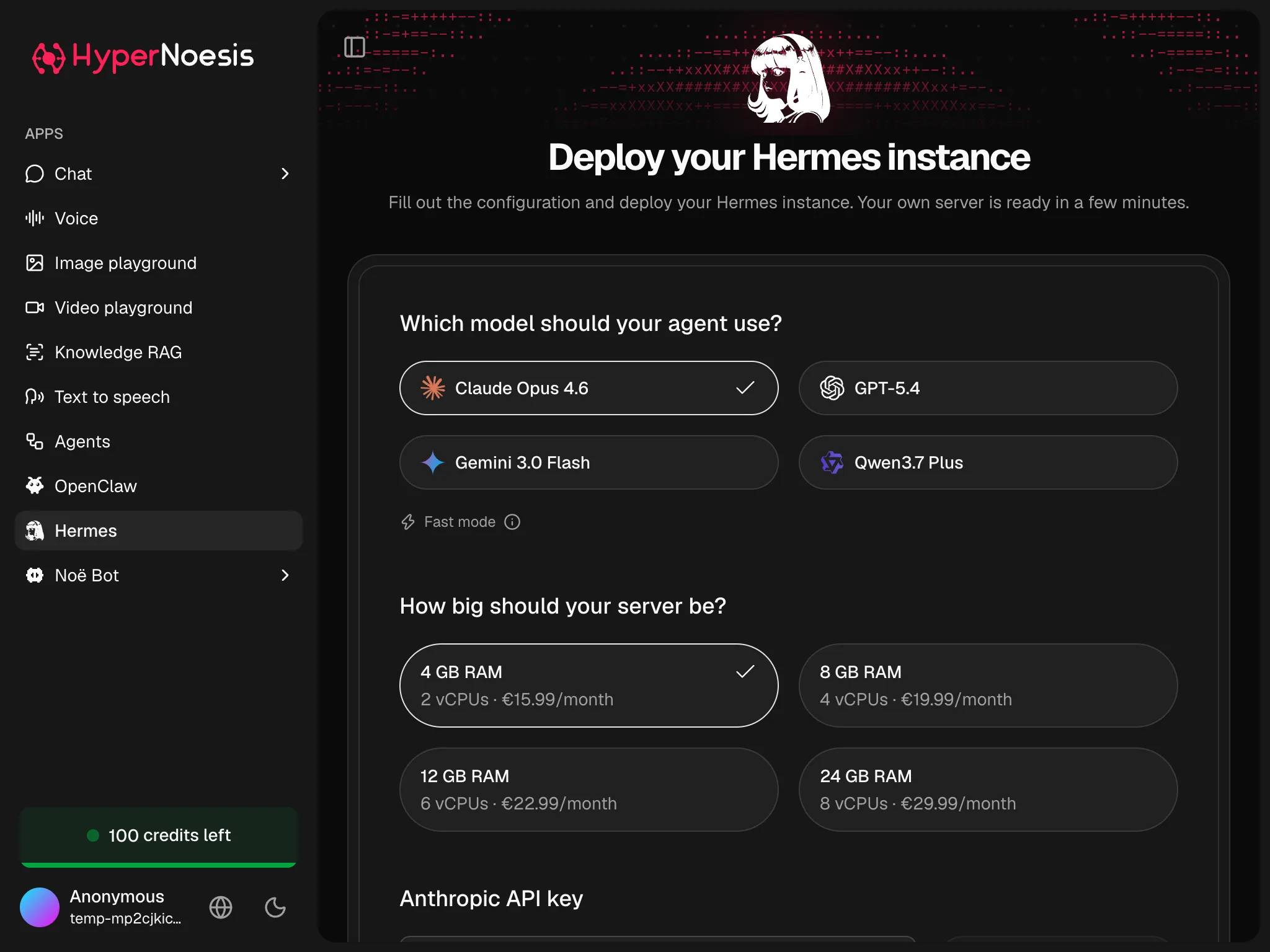Image resolution: width=1270 pixels, height=952 pixels.
Task: Select GPT-5.4 model
Action: tap(988, 388)
